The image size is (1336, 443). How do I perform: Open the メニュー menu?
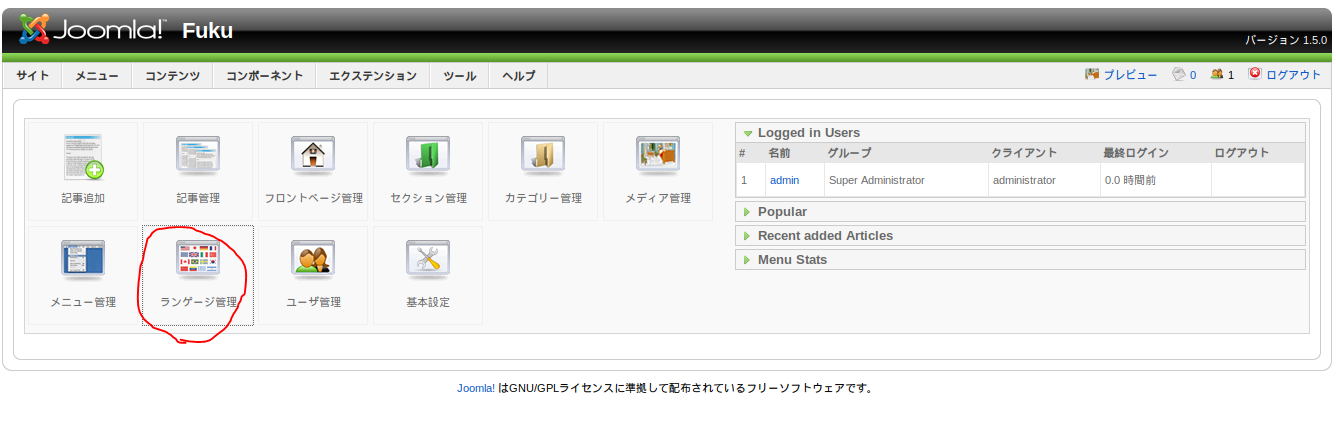97,76
